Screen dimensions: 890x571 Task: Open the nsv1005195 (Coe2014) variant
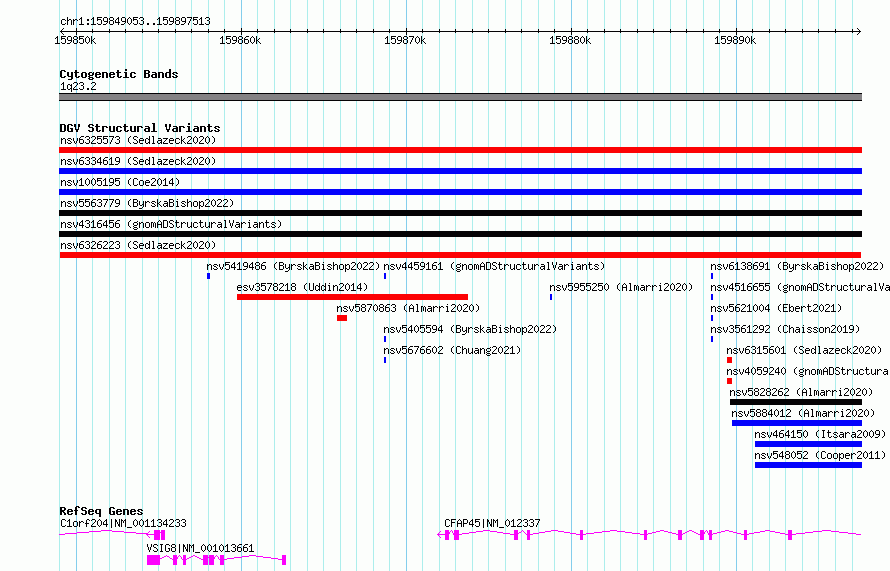point(120,182)
